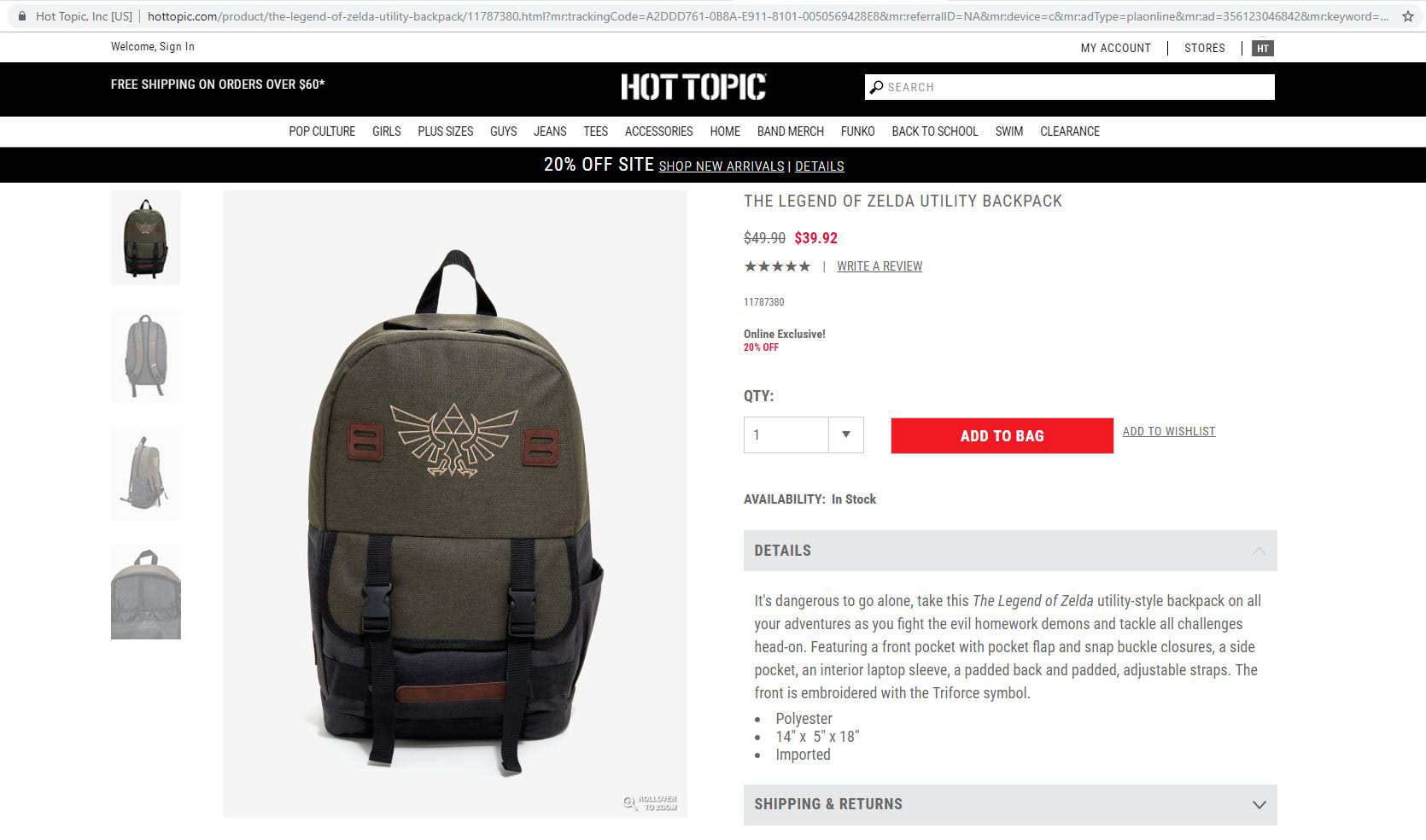Click the HT badge icon near Stores
The width and height of the screenshot is (1426, 840).
pyautogui.click(x=1262, y=49)
